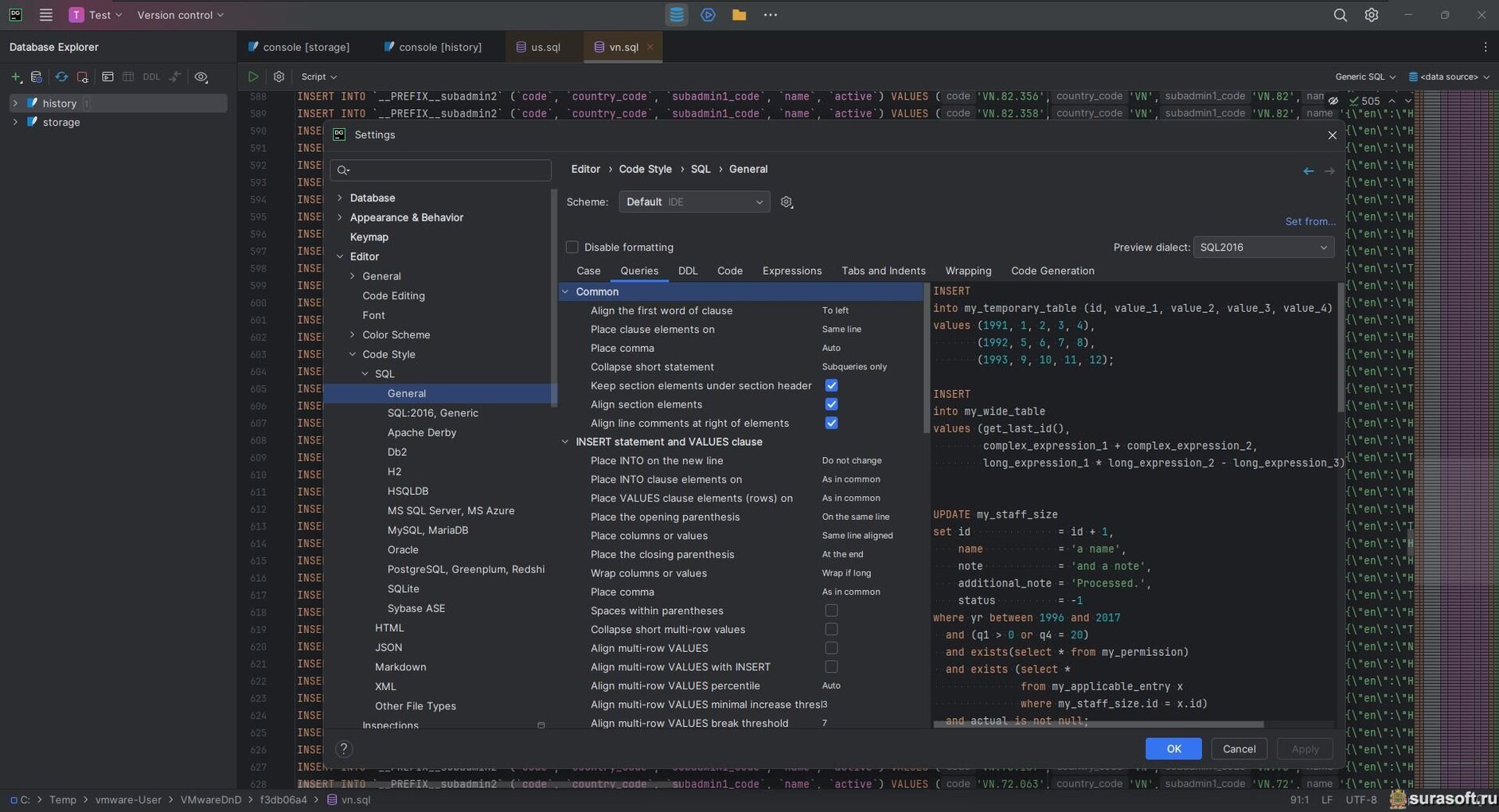
Task: Click the Search Everywhere magnifier icon
Action: 1340,15
